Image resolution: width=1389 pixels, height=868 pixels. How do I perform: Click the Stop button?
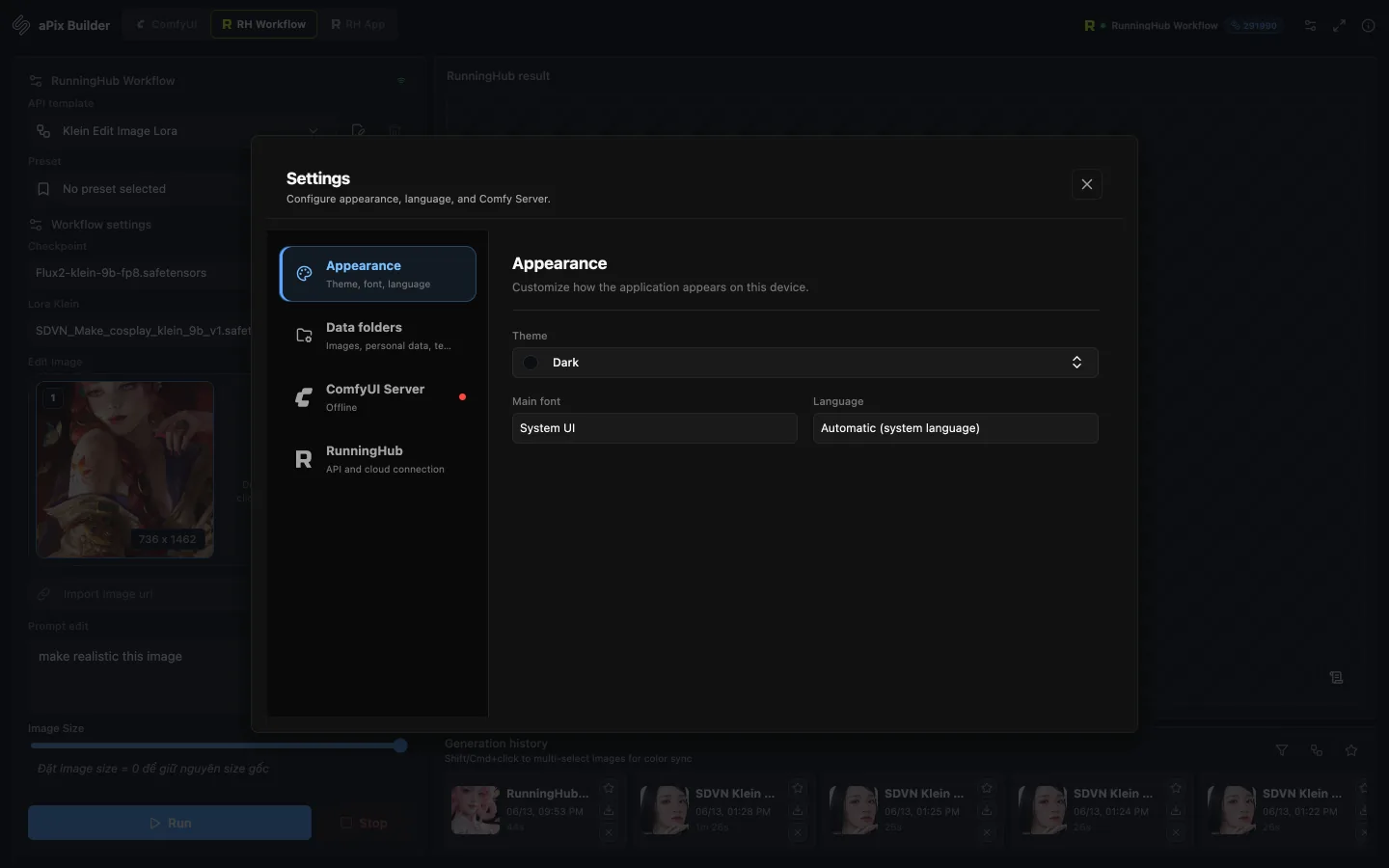(365, 823)
